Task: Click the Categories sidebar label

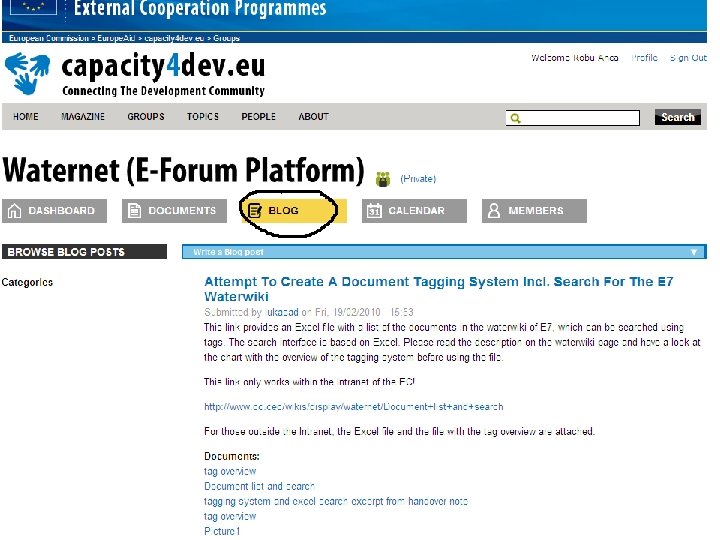Action: (x=27, y=282)
